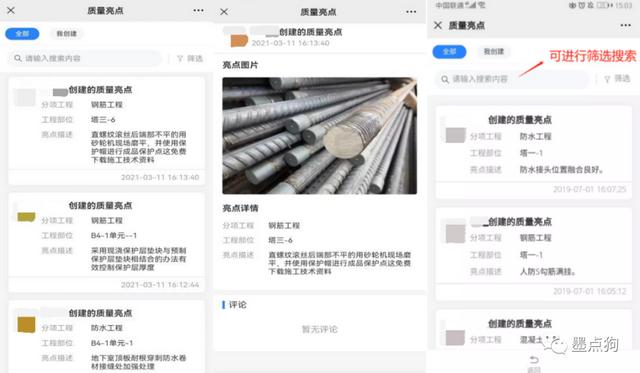640x373 pixels.
Task: Click search magnifier icon on left screen
Action: click(18, 58)
